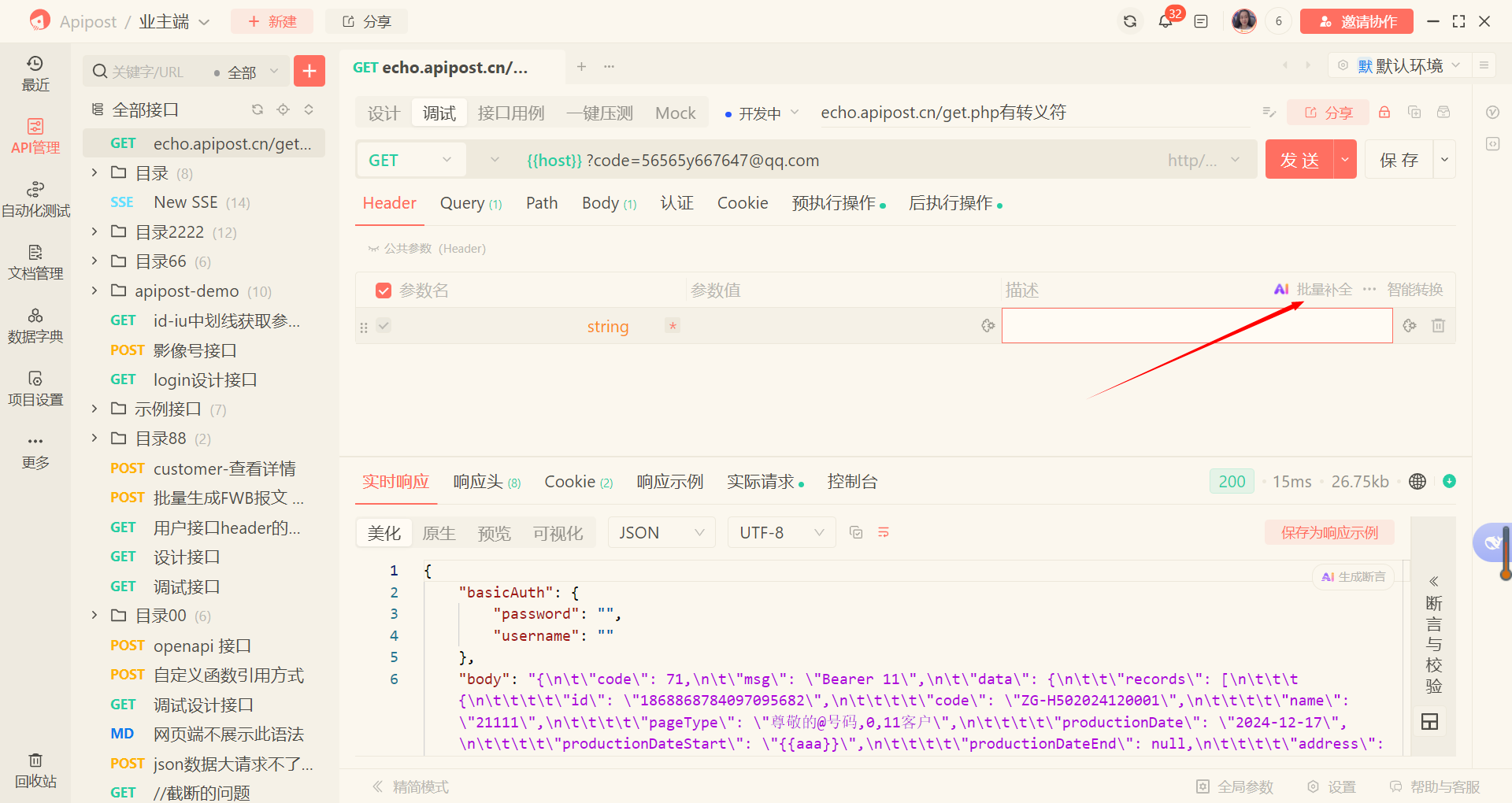1512x803 pixels.
Task: Click AI 生成断言 button
Action: tap(1353, 577)
